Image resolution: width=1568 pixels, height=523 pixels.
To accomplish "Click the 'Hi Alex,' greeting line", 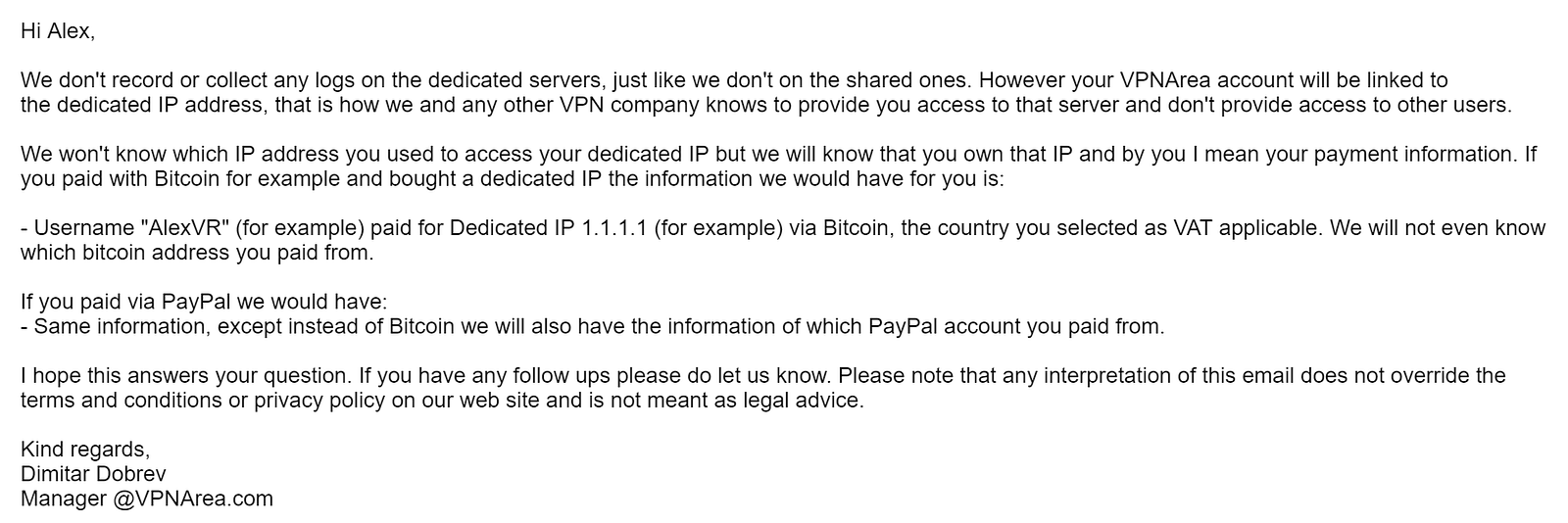I will pos(58,31).
